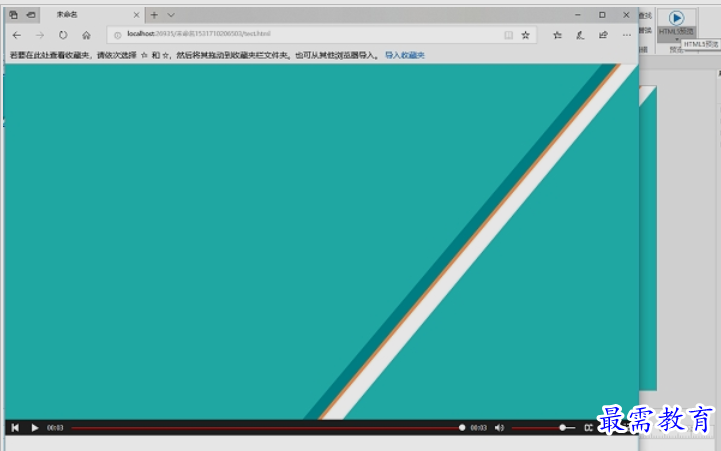Click the 导入收藏夹 link

pos(405,55)
